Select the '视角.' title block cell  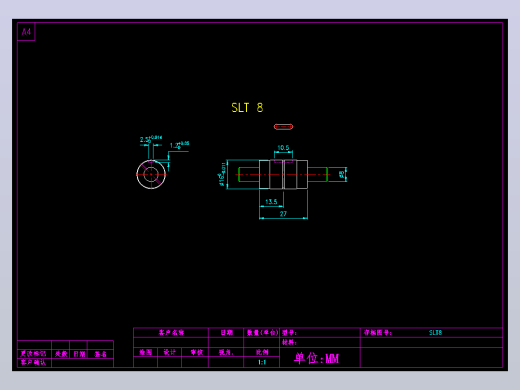[226, 352]
